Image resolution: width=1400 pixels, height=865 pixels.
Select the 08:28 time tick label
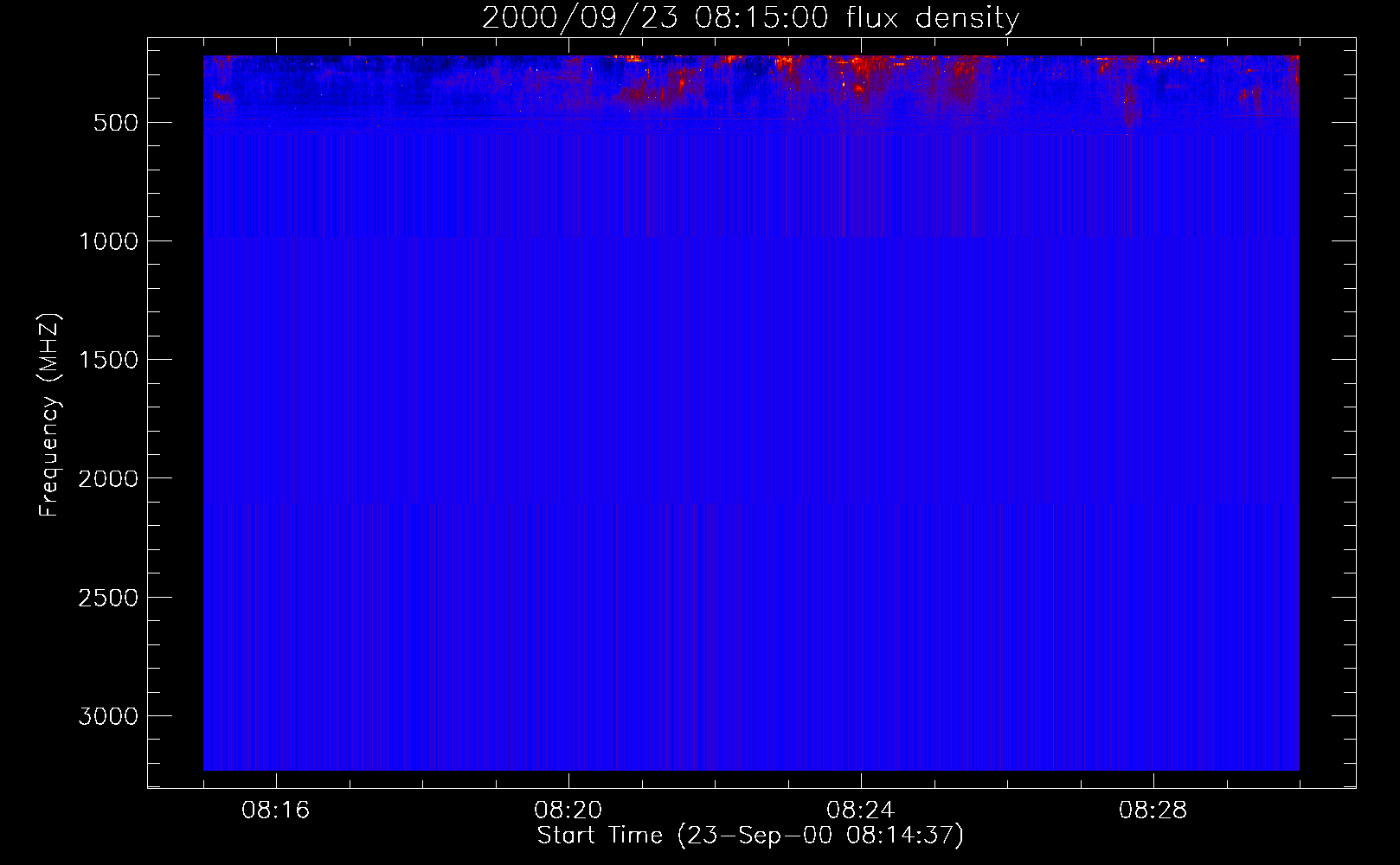pos(1153,811)
